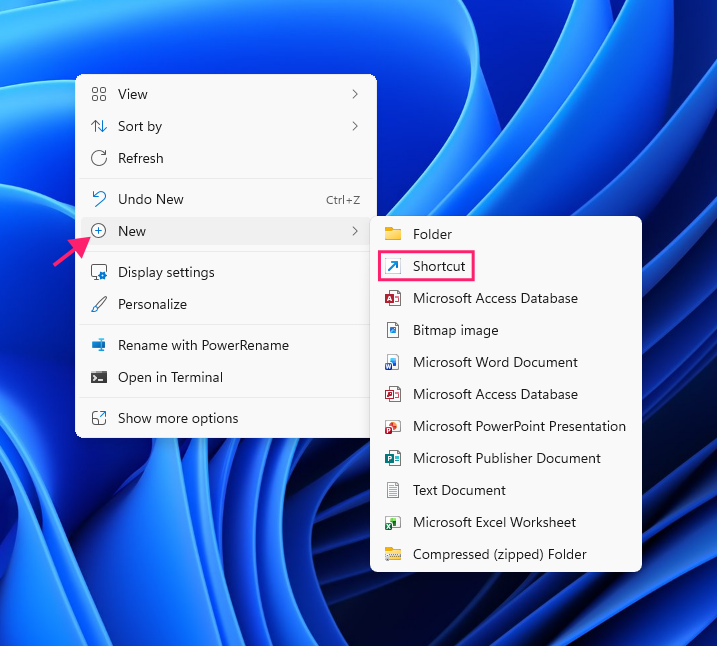The height and width of the screenshot is (646, 717).
Task: Choose Microsoft Publisher Document
Action: tap(506, 458)
